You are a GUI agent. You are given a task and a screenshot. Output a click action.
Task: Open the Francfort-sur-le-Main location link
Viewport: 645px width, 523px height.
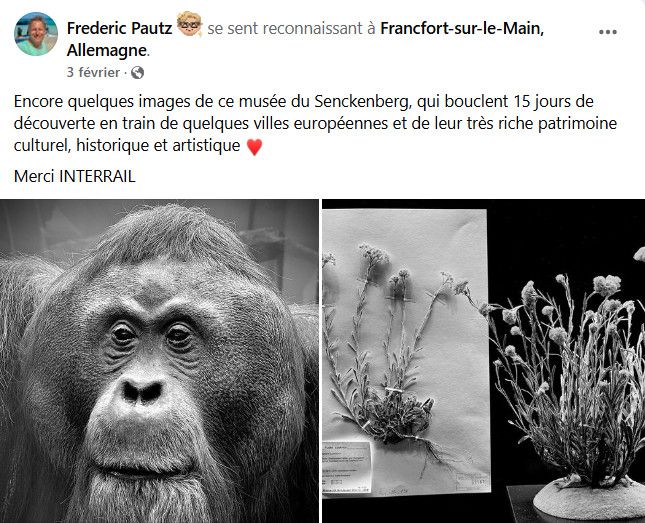point(462,28)
